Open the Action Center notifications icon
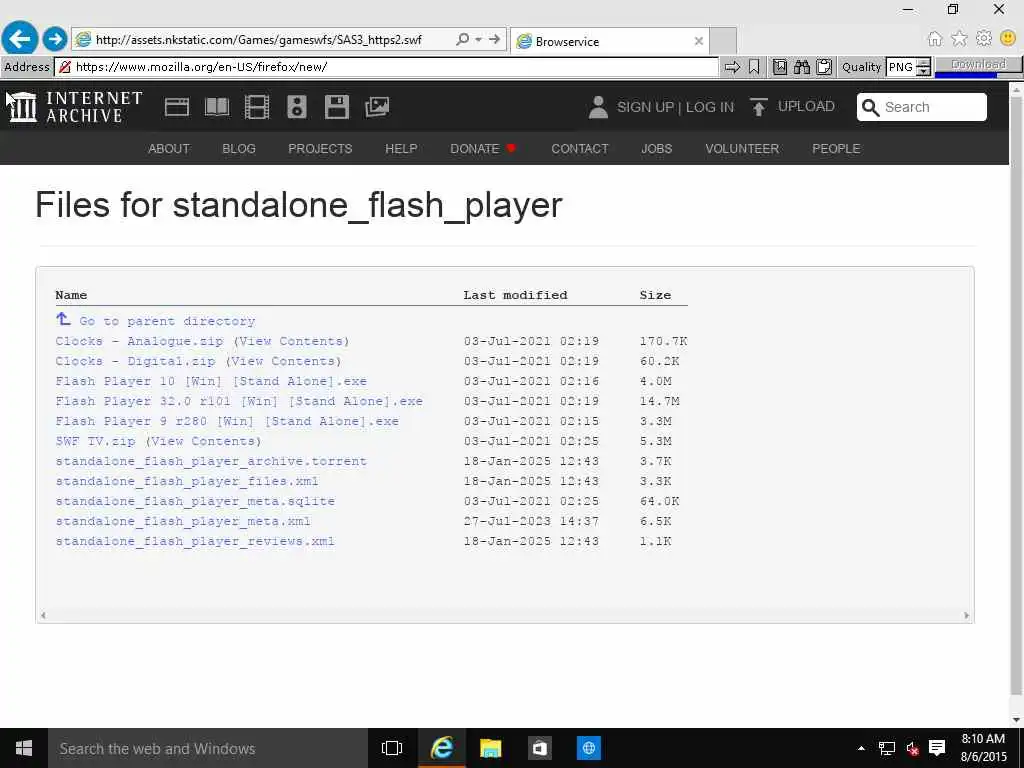1024x768 pixels. pos(937,748)
